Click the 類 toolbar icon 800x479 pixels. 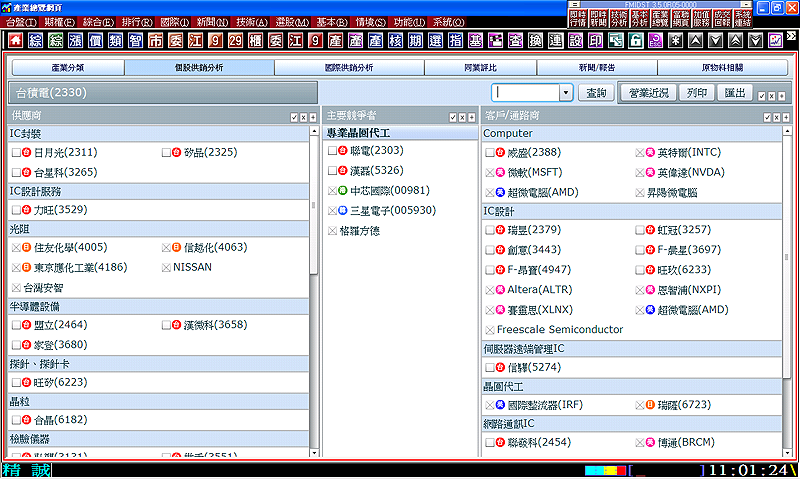coord(115,40)
